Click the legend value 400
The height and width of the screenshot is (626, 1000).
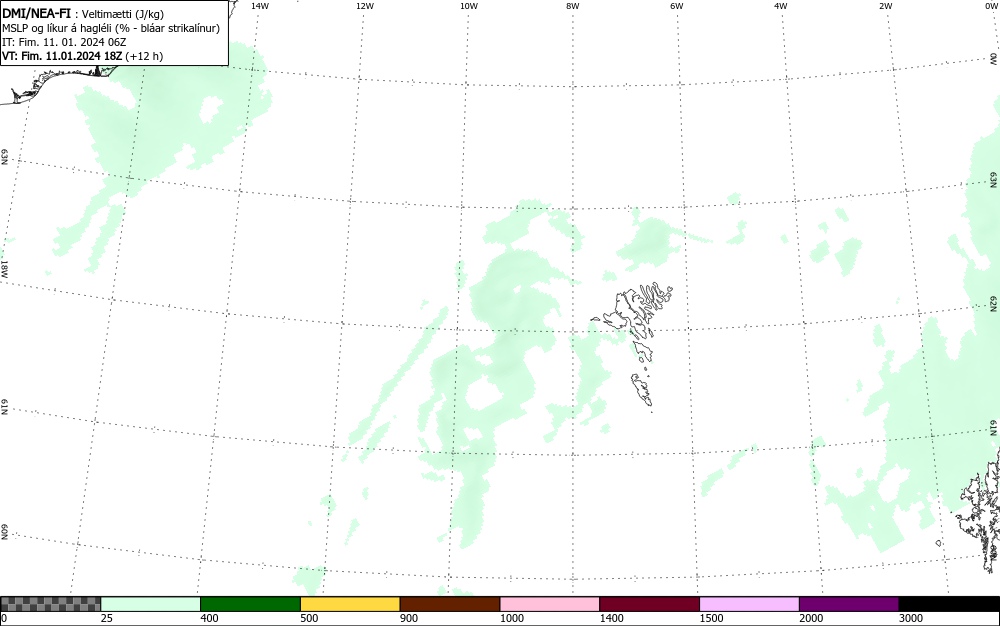pos(209,618)
